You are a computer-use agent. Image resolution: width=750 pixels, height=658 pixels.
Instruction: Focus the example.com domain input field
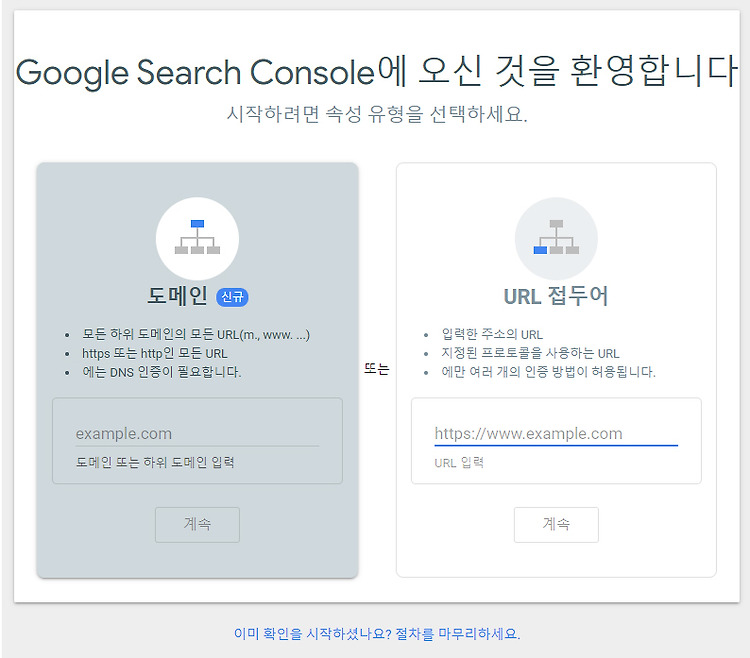[x=197, y=434]
